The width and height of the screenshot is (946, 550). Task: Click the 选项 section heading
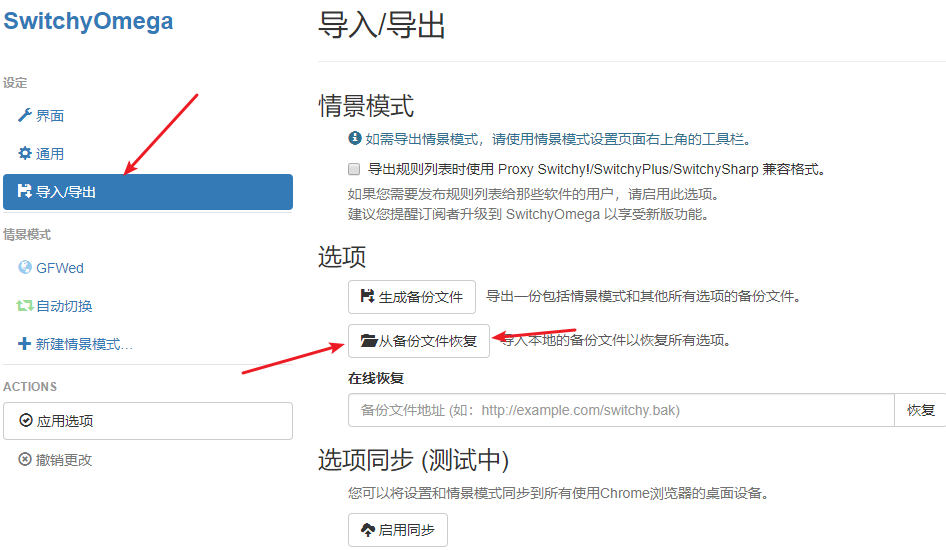pos(342,256)
